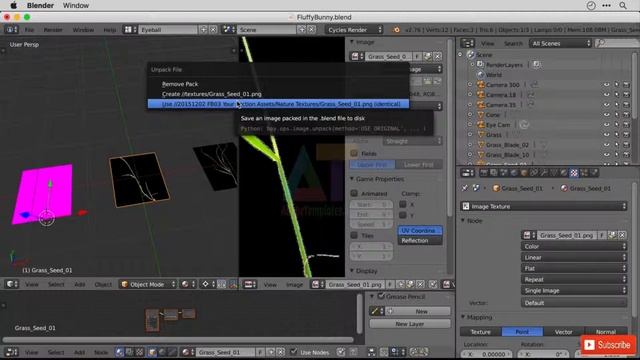Screen dimensions: 640x360
Task: Toggle visibility eye of Cone
Action: (x=607, y=115)
